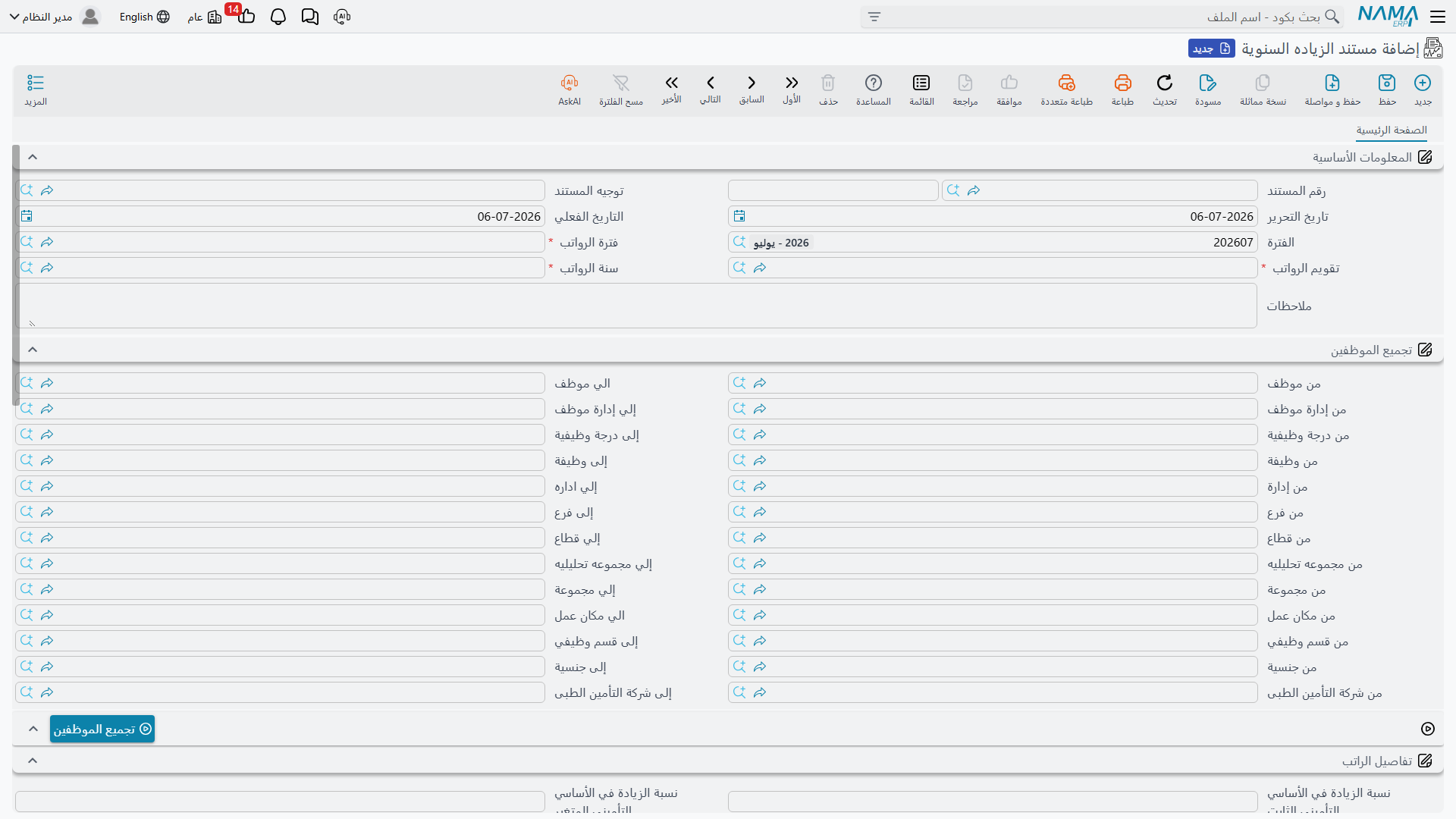The height and width of the screenshot is (819, 1456).
Task: Click the إلى جنسية field
Action: coord(280,667)
